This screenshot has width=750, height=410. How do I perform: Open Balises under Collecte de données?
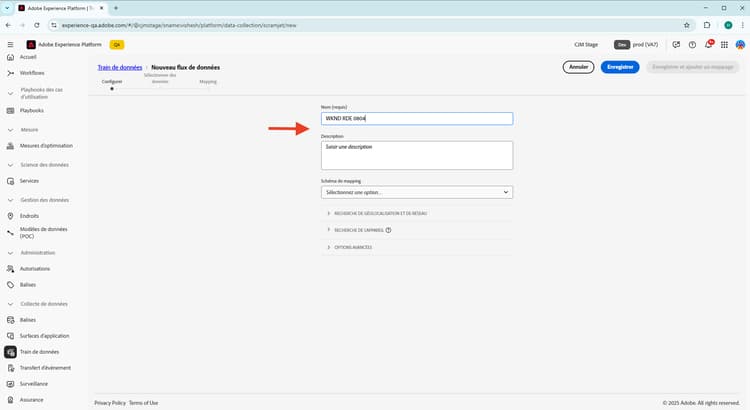pos(28,320)
